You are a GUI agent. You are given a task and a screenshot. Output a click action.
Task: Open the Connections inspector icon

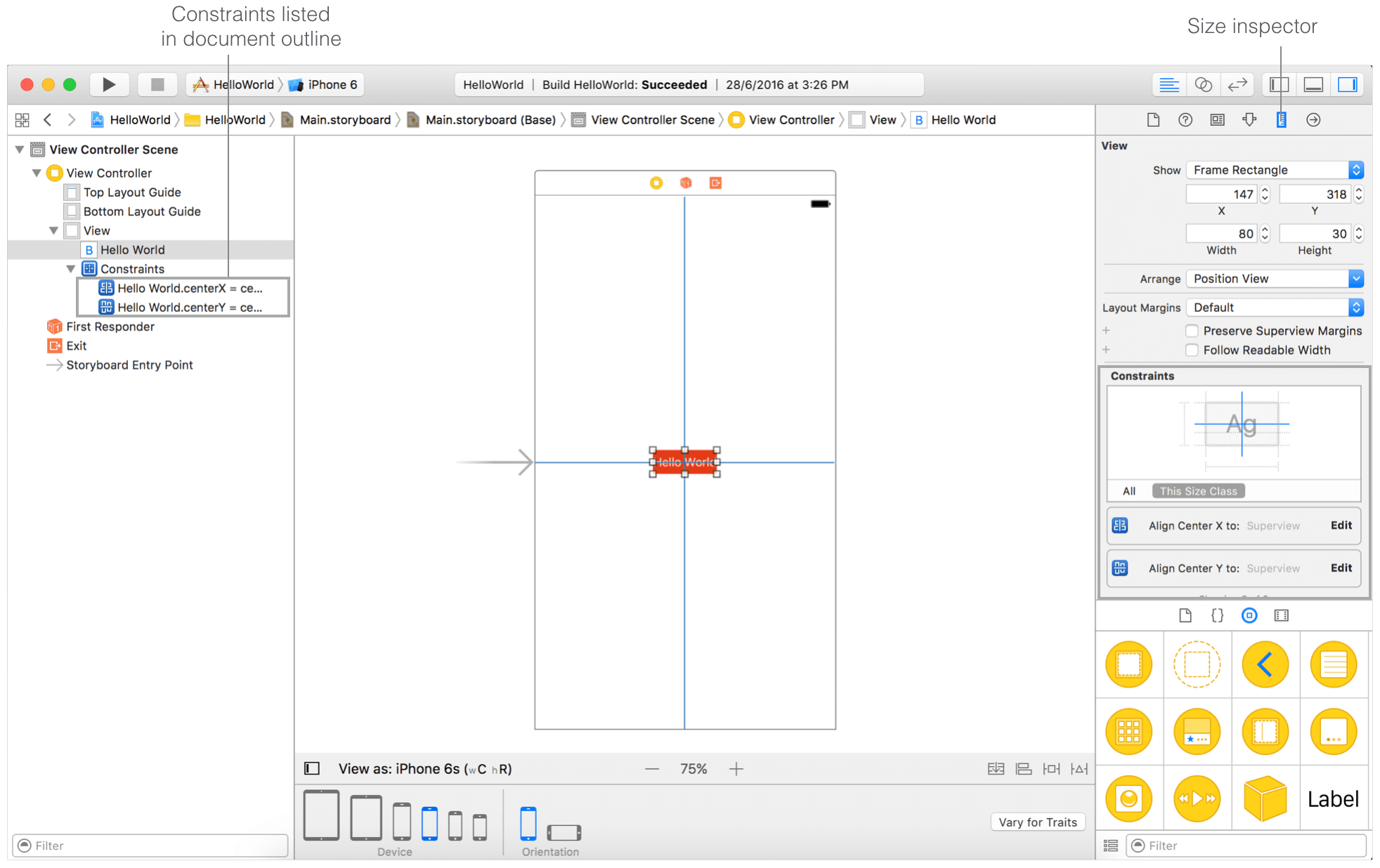coord(1313,119)
